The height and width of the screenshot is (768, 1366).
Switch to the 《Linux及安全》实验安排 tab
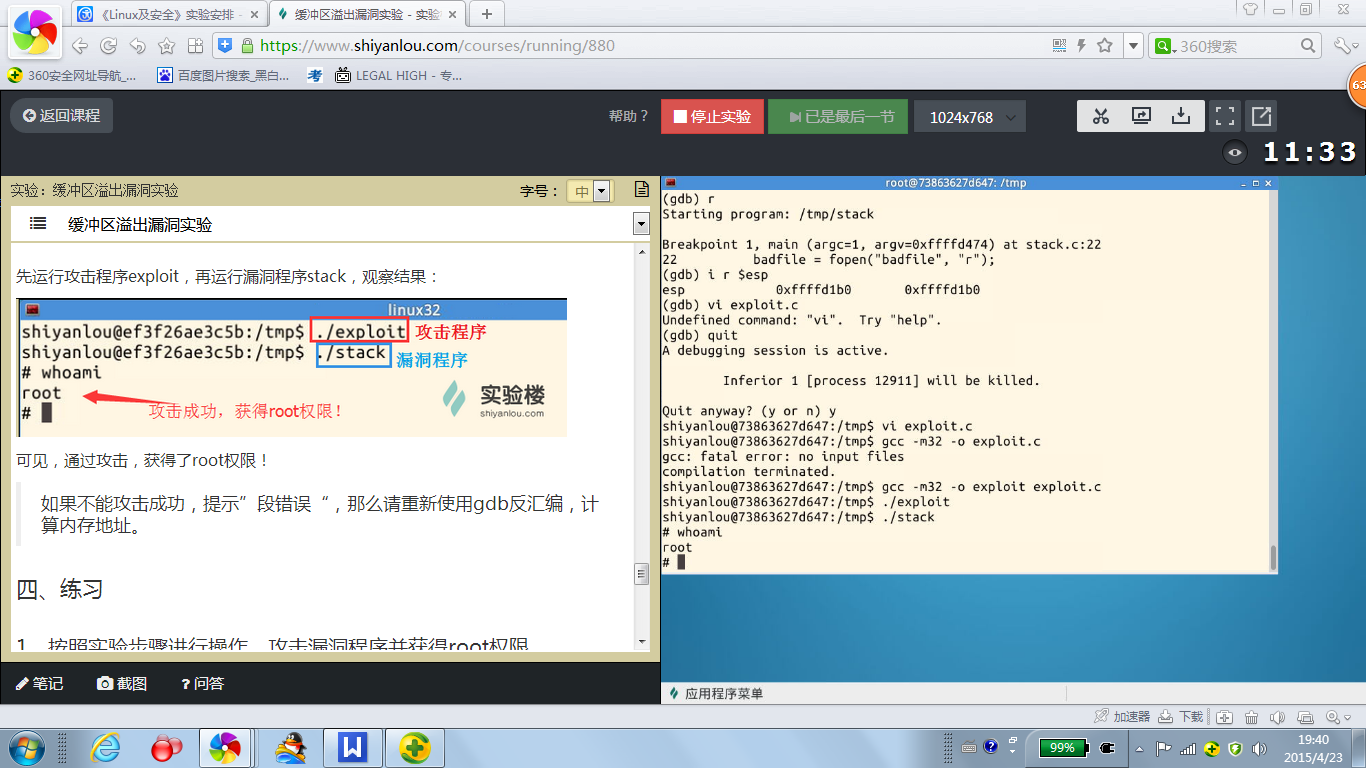point(168,14)
